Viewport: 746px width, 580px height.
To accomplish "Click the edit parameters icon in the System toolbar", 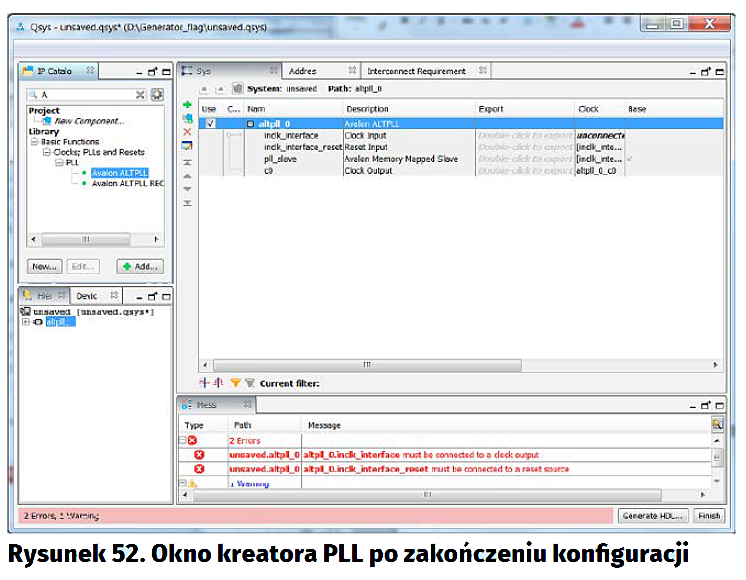I will [187, 146].
